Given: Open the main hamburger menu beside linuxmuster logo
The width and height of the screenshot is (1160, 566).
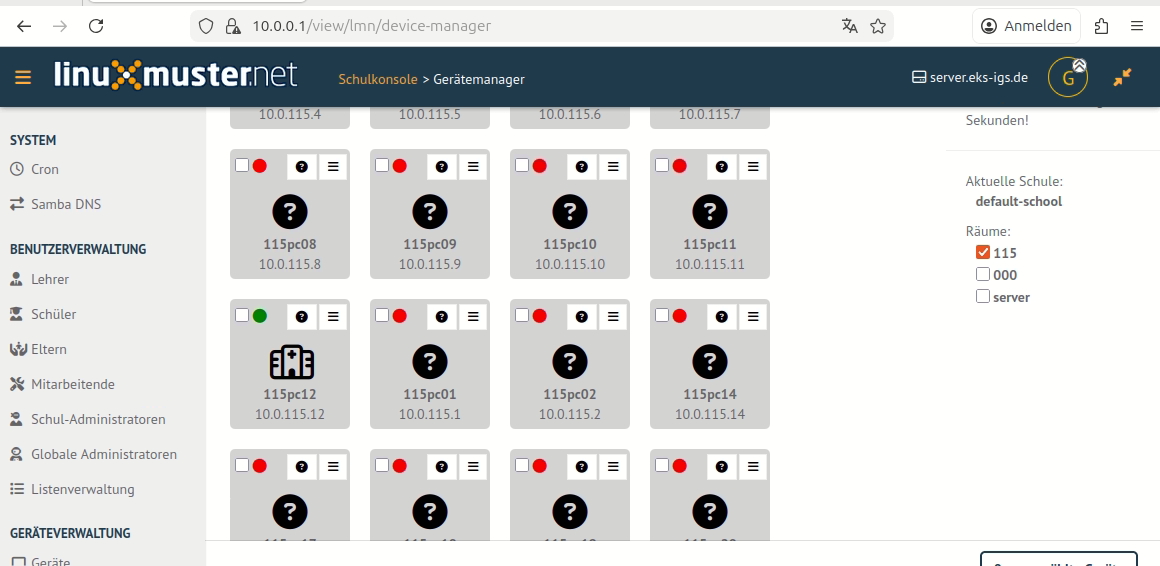Looking at the screenshot, I should point(23,77).
